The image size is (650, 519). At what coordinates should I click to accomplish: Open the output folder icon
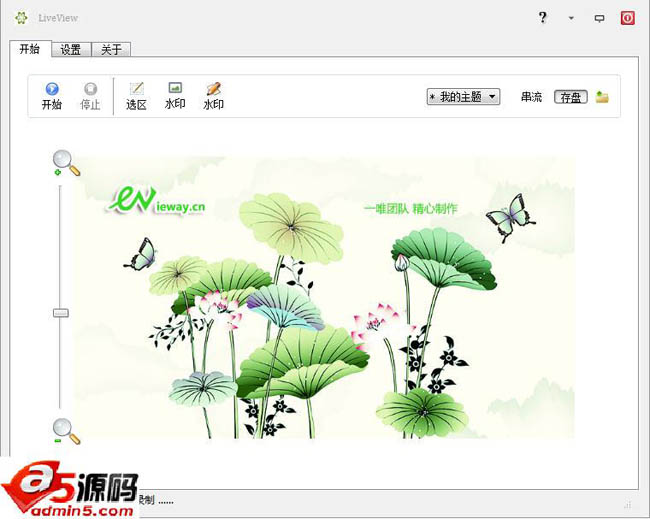tap(602, 97)
